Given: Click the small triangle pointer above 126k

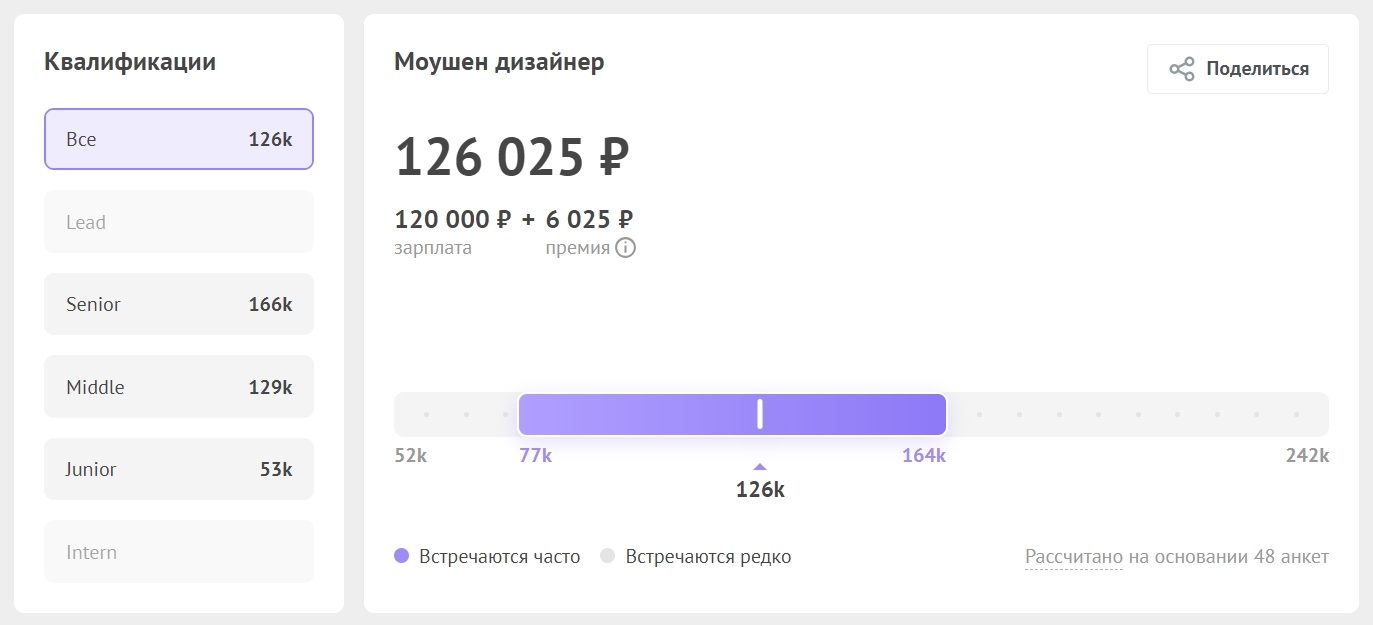Looking at the screenshot, I should point(760,466).
